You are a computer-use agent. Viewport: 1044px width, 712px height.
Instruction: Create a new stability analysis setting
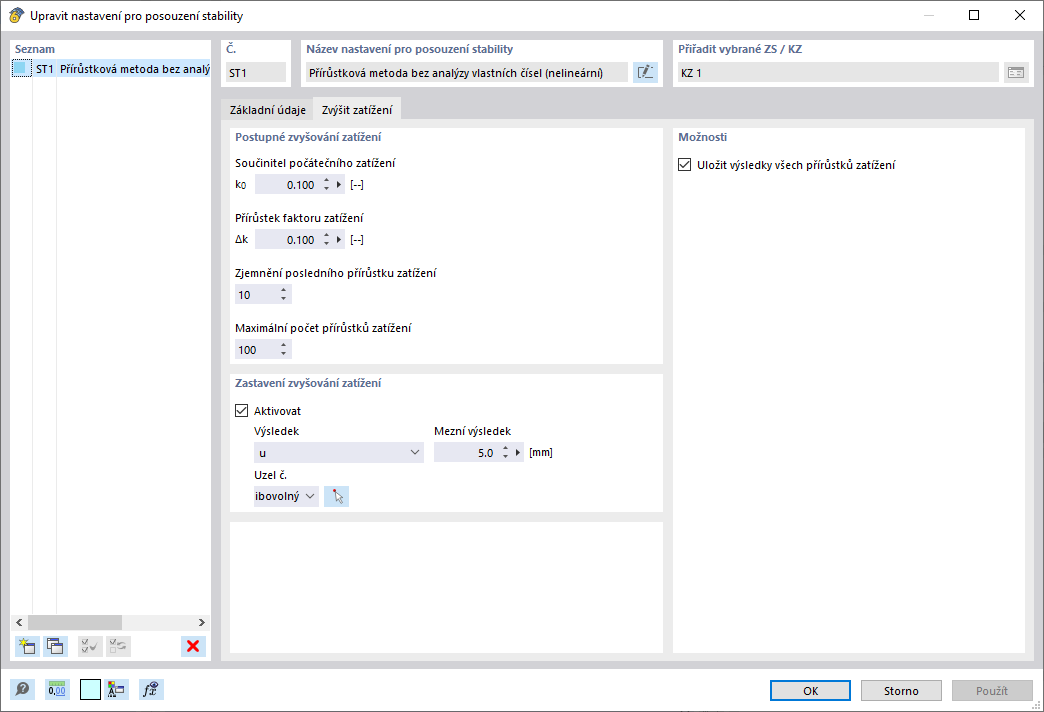[x=26, y=646]
